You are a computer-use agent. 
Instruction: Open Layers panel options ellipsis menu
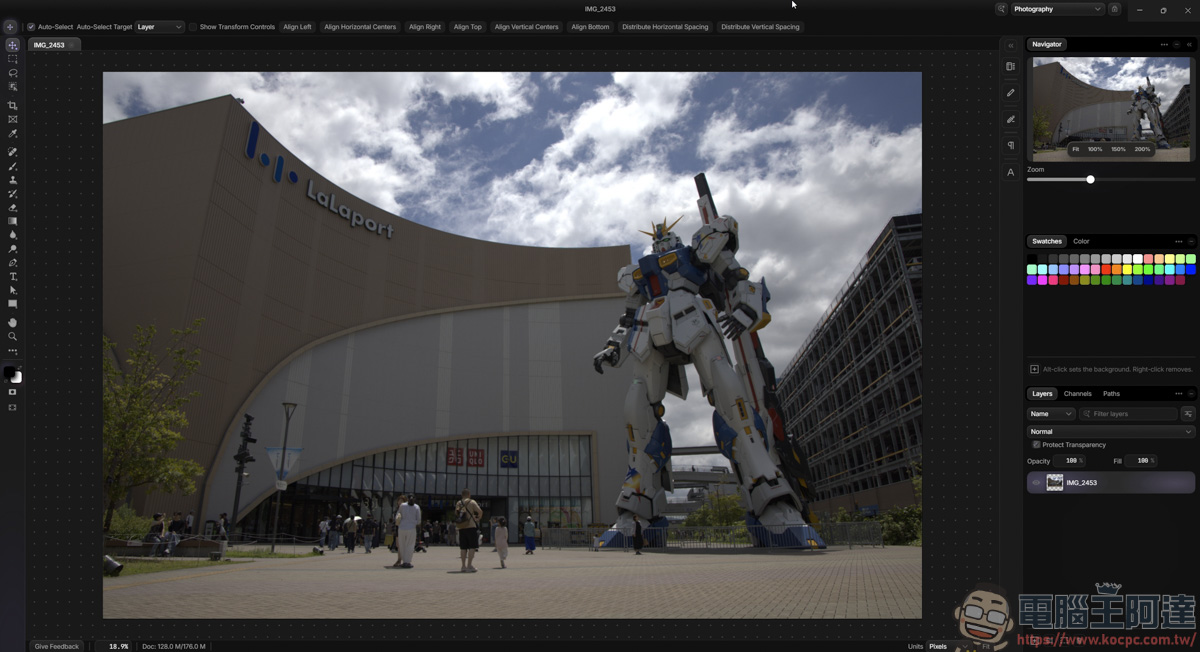pyautogui.click(x=1179, y=394)
